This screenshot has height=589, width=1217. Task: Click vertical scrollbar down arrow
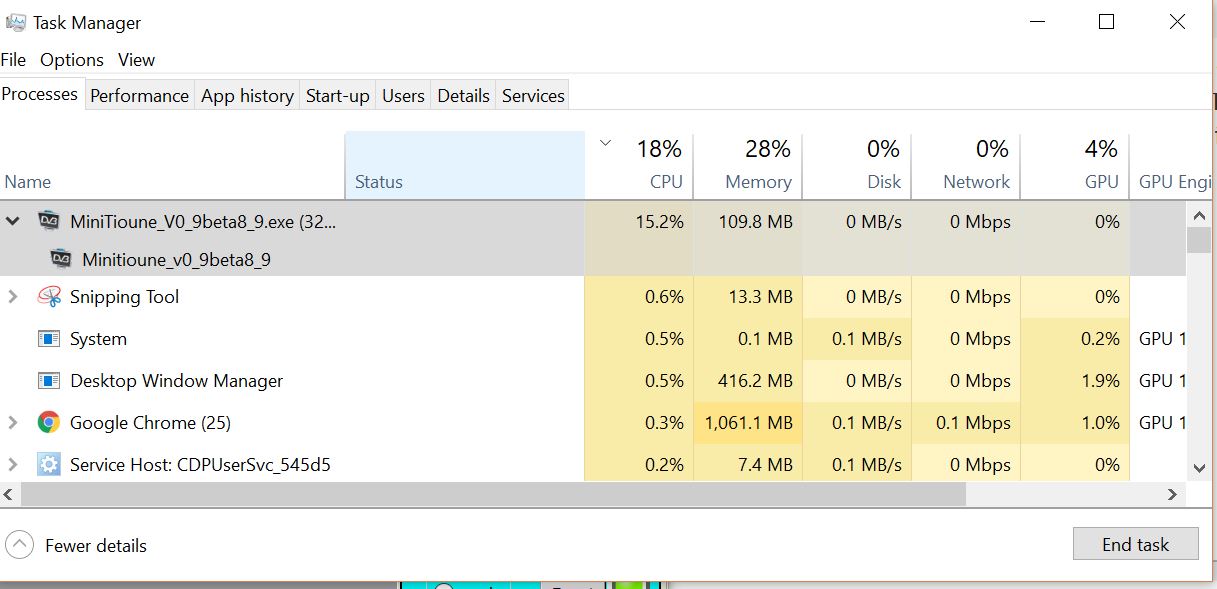[1199, 468]
